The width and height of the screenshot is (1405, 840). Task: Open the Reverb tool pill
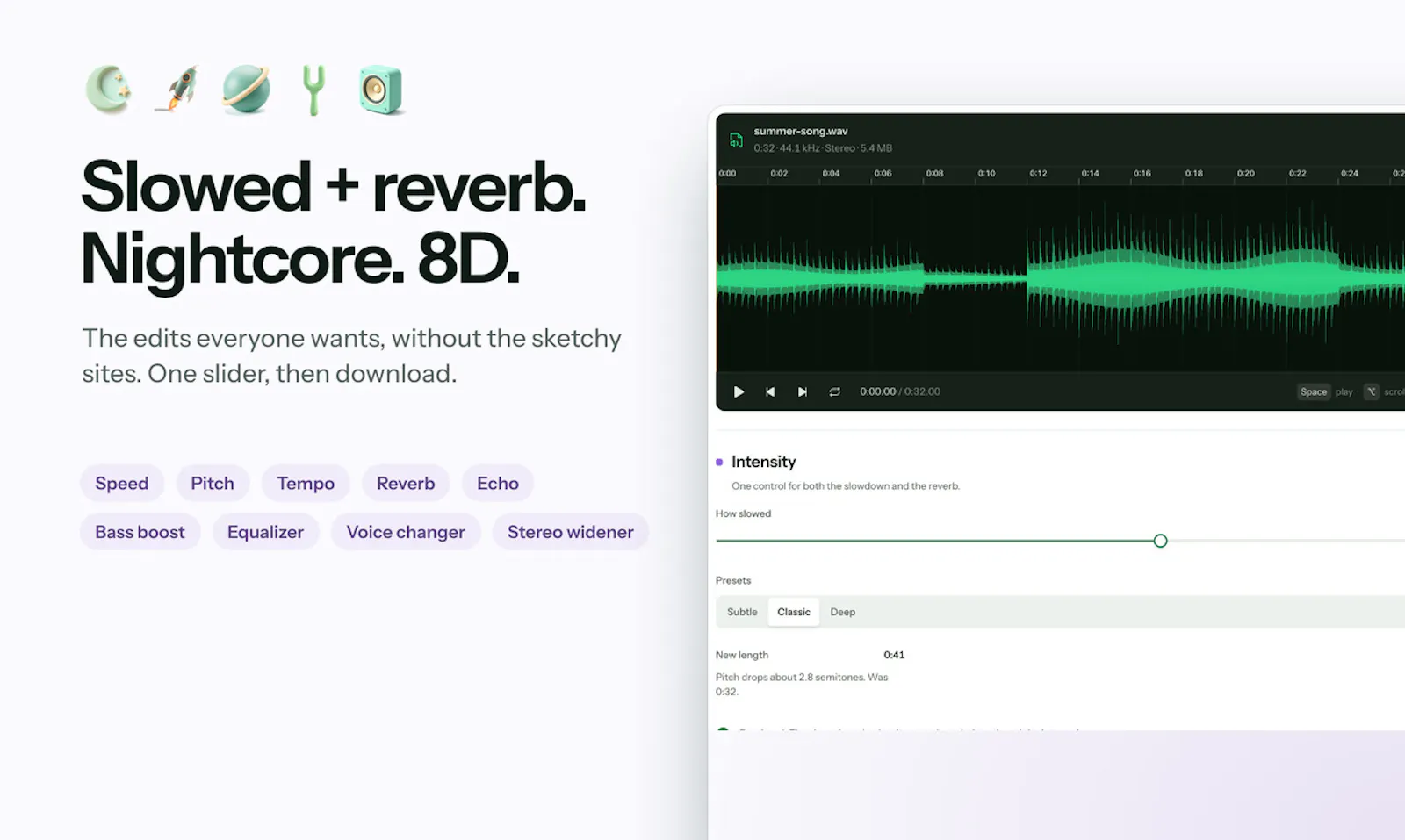click(406, 484)
